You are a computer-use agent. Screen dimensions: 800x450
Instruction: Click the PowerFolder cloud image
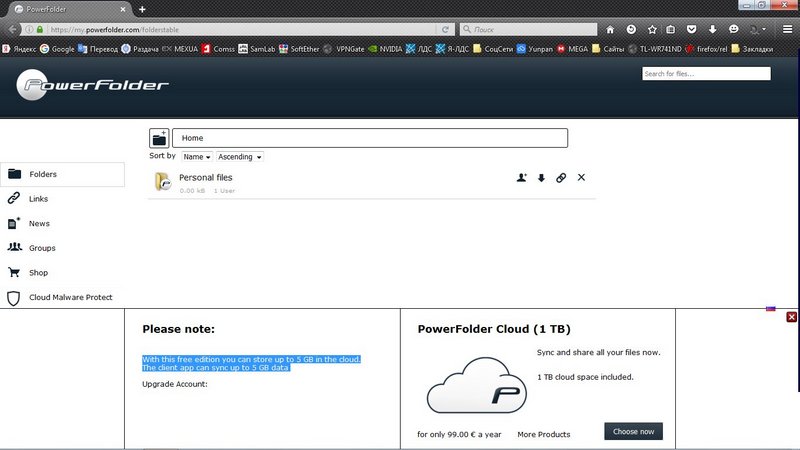[476, 385]
